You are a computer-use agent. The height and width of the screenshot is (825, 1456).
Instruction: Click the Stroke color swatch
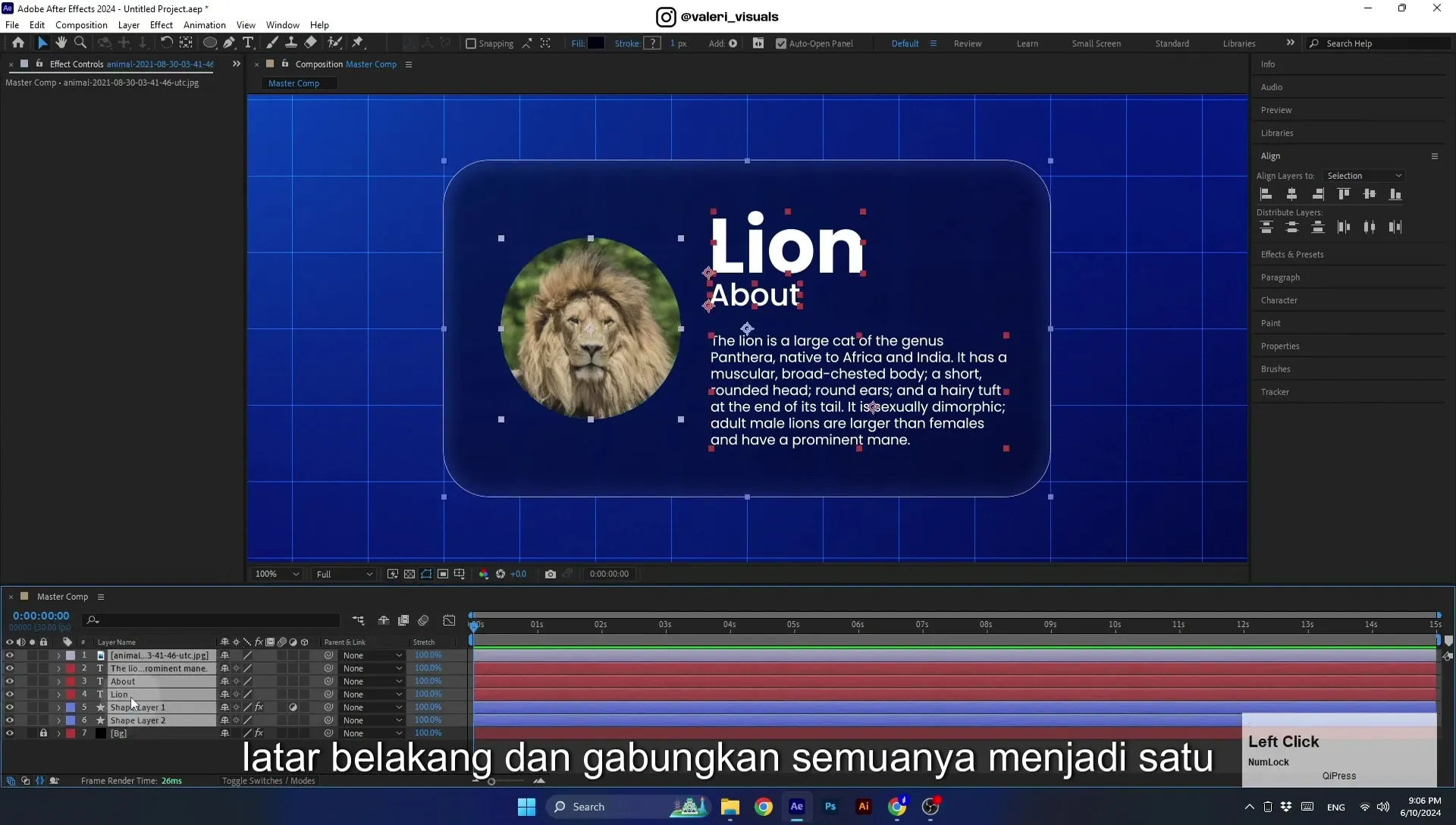pos(652,43)
